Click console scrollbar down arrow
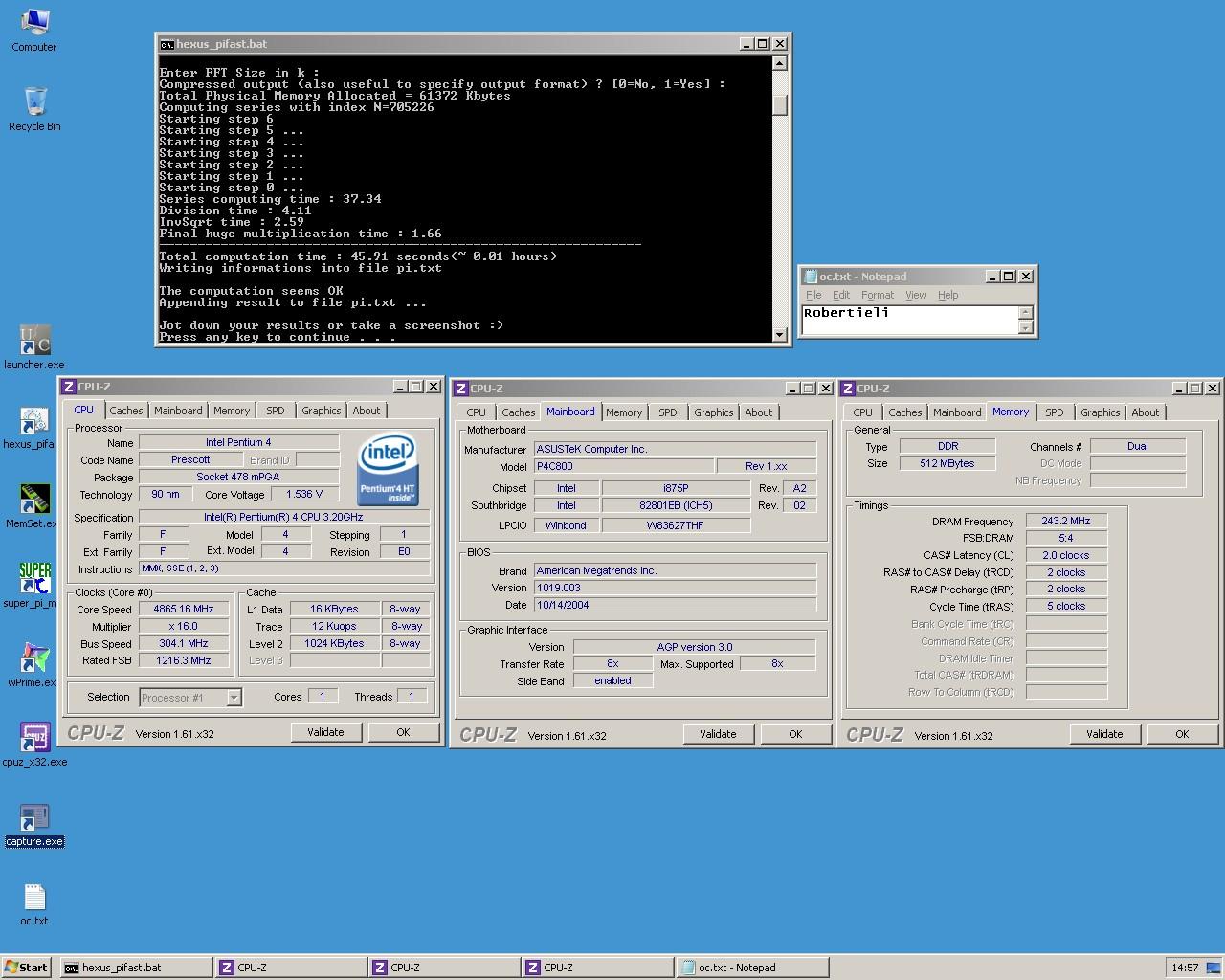 [779, 334]
